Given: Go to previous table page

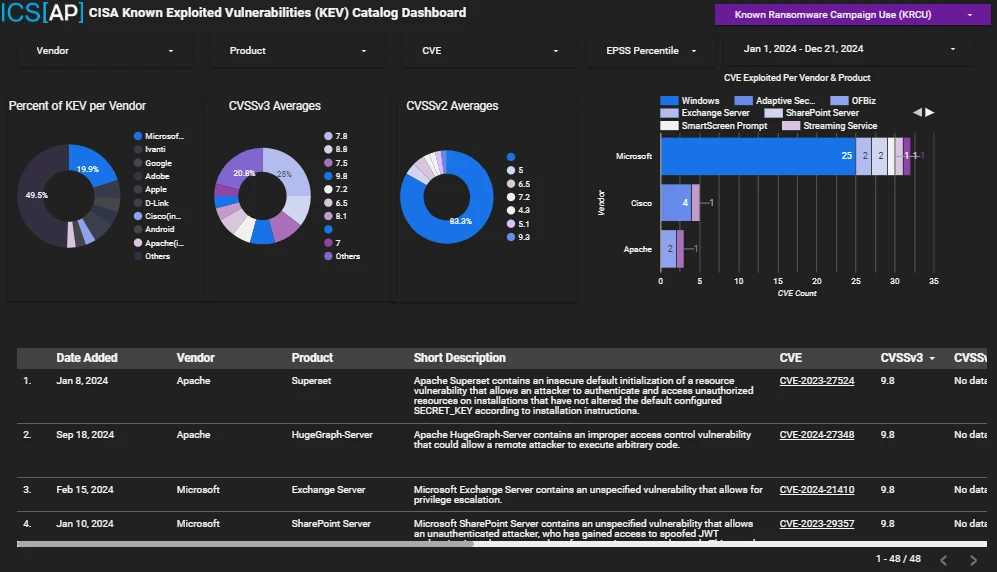Looking at the screenshot, I should click(x=943, y=559).
